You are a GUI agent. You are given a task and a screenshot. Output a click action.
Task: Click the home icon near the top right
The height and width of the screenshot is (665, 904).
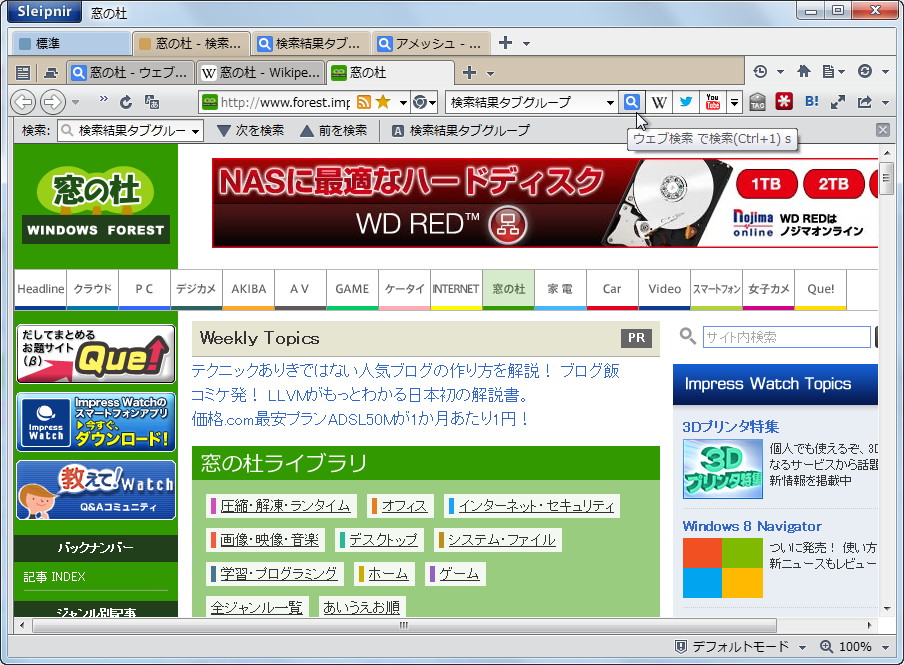805,72
